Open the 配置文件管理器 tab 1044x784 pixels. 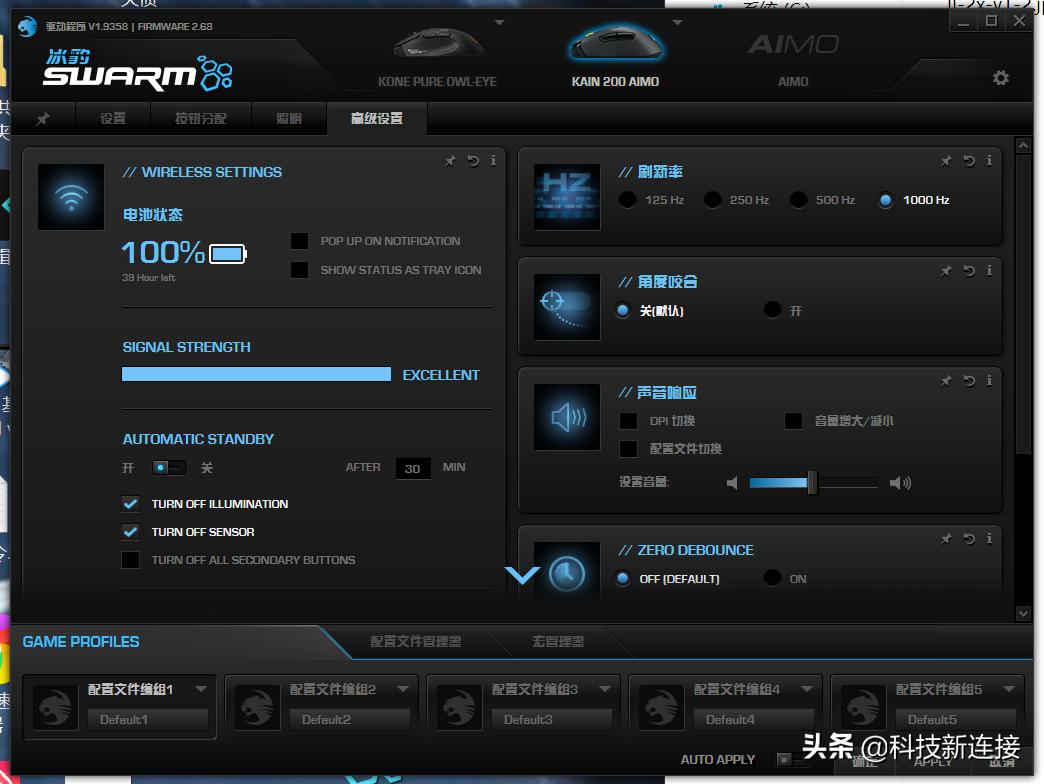(415, 642)
